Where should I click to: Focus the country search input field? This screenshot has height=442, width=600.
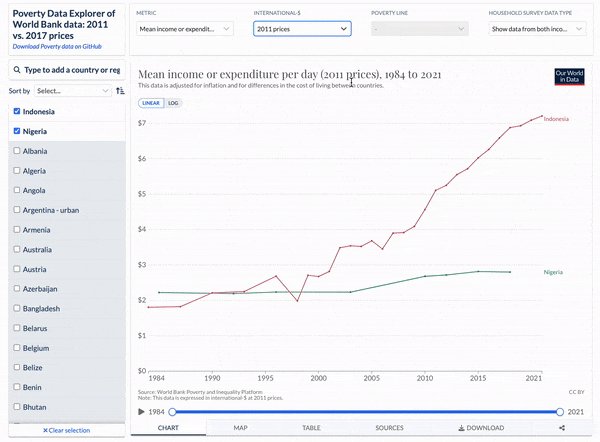coord(67,70)
